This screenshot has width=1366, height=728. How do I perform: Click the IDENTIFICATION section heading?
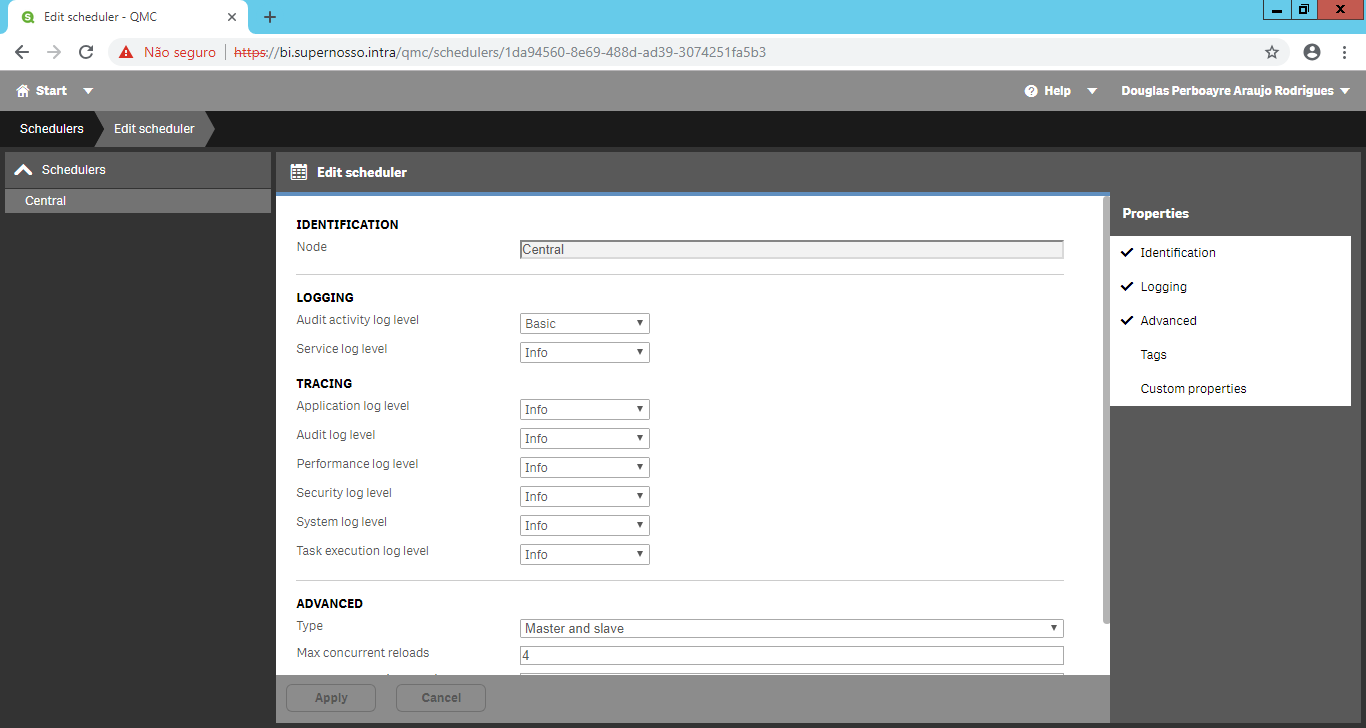point(347,225)
